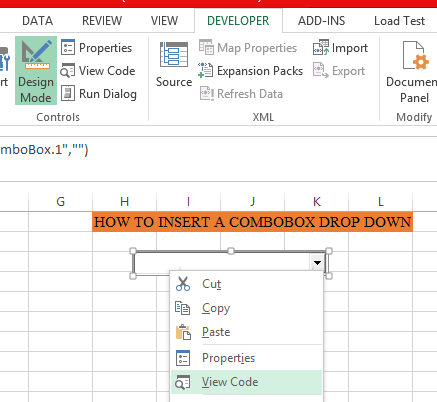Open the REVIEW ribbon tab
Viewport: 437px width, 402px height.
click(x=102, y=21)
